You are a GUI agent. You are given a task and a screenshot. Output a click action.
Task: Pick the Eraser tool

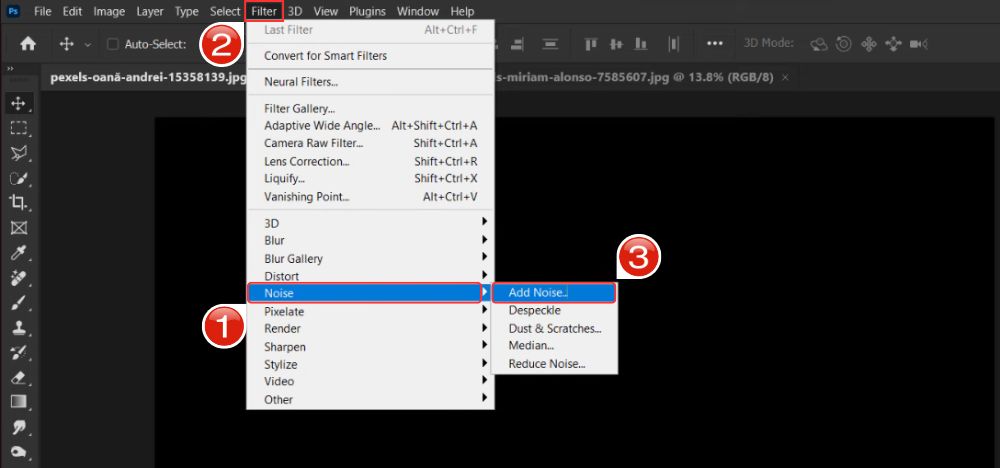click(x=18, y=377)
